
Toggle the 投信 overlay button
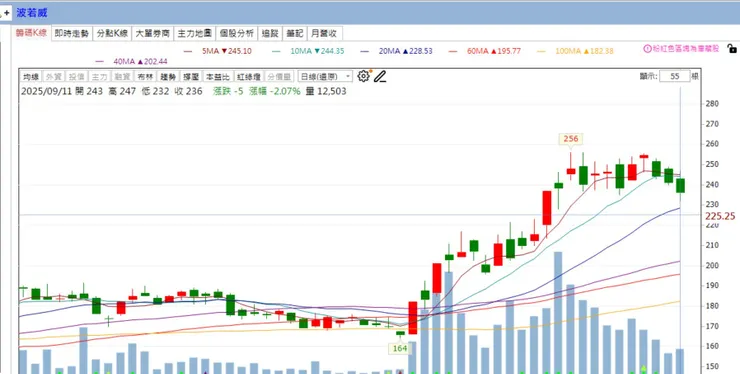tap(76, 76)
